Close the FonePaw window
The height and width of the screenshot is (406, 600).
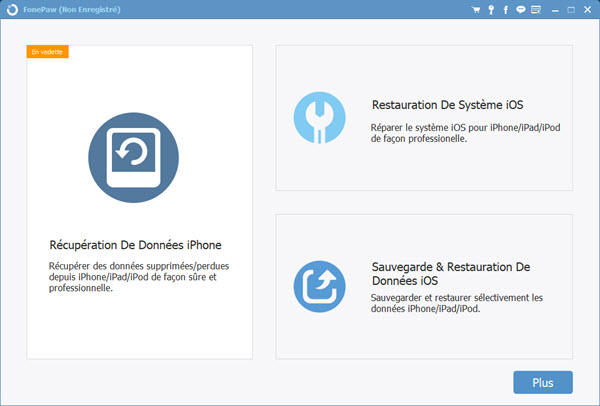tap(586, 10)
